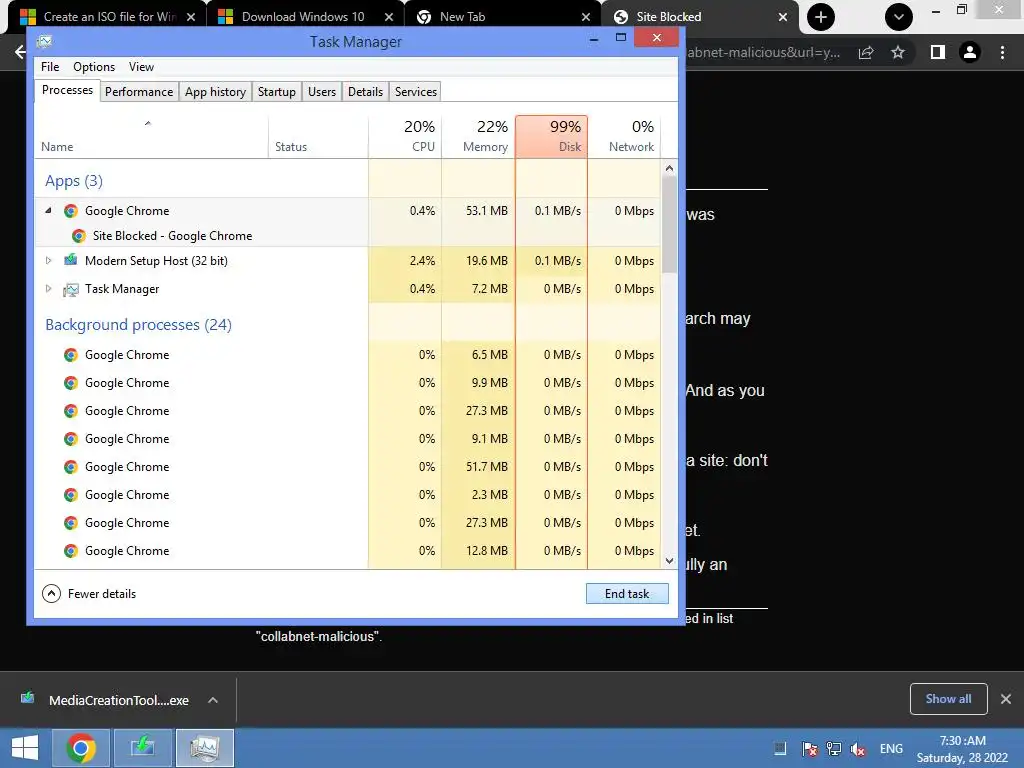Close the Site Blocked Chrome tab
The width and height of the screenshot is (1024, 768).
(782, 17)
